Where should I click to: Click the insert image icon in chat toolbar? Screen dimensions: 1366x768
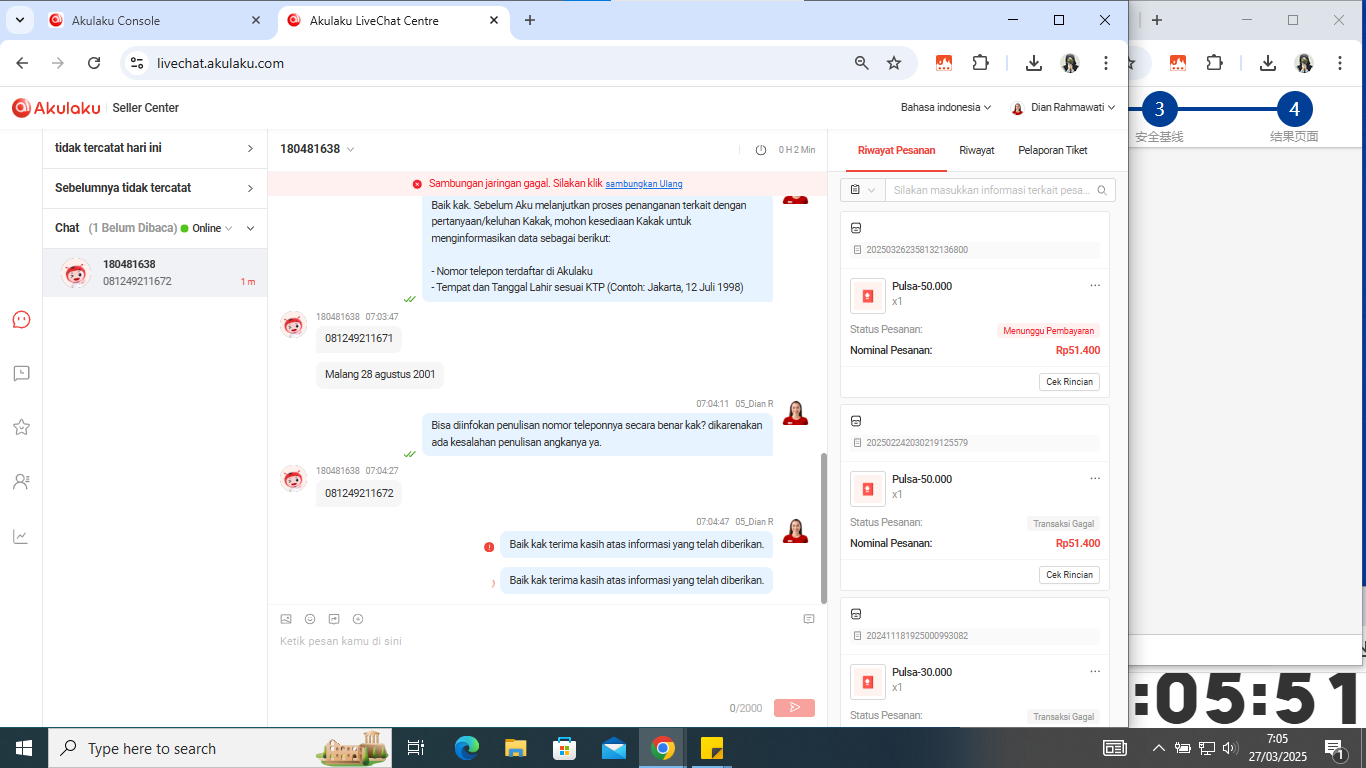click(286, 619)
